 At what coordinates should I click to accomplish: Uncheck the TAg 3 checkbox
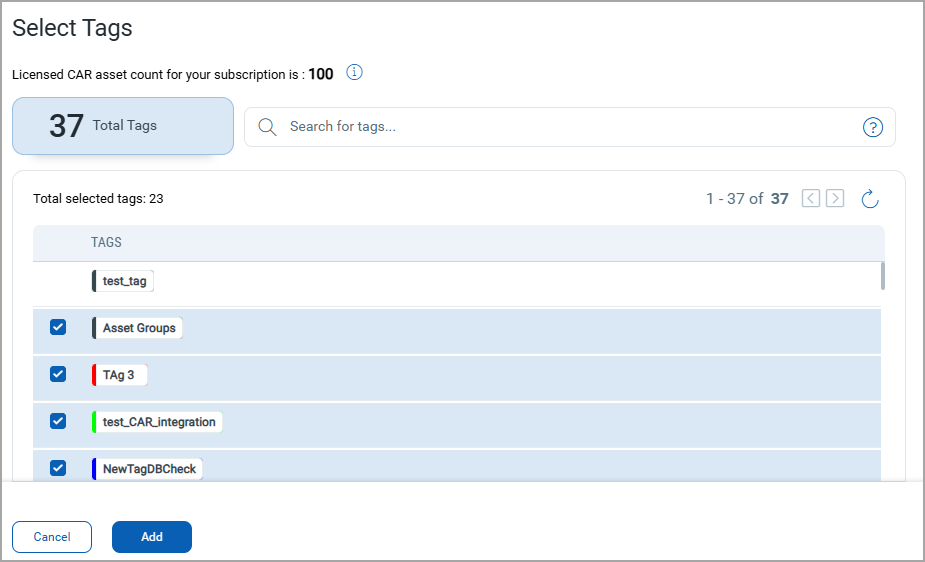click(58, 374)
